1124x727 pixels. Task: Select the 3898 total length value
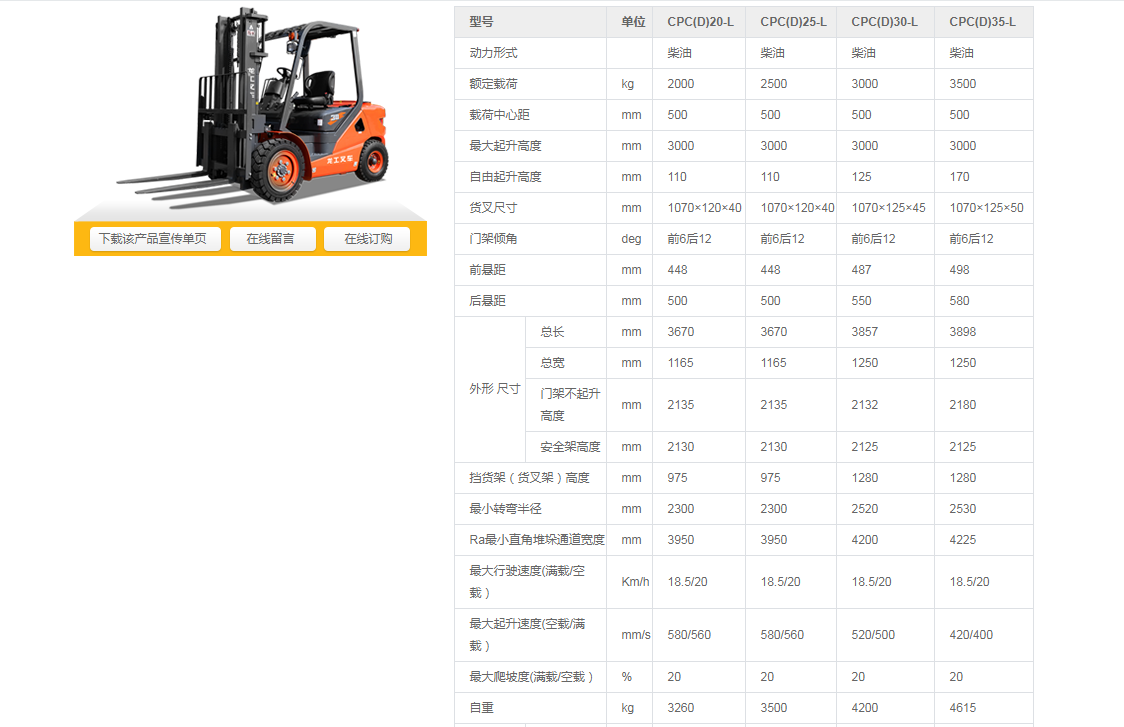pyautogui.click(x=963, y=332)
